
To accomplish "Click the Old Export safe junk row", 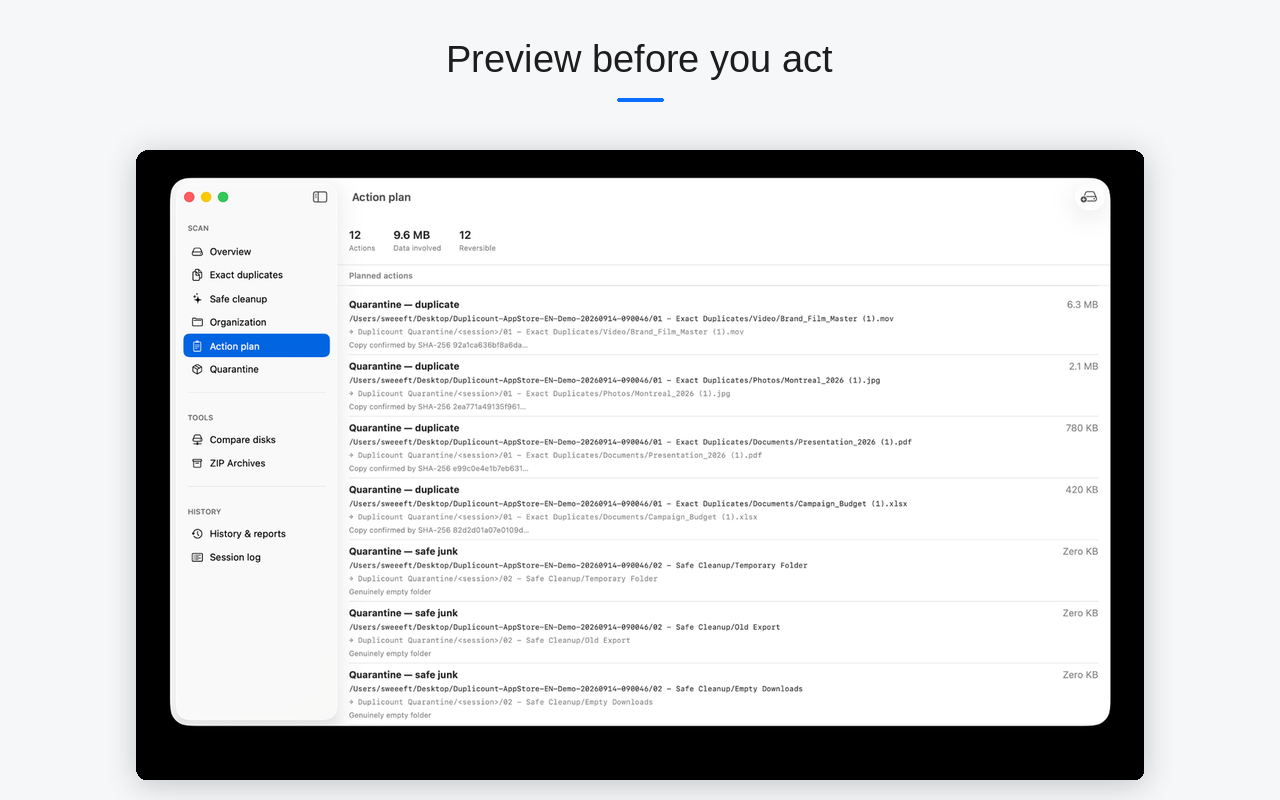I will pyautogui.click(x=724, y=633).
